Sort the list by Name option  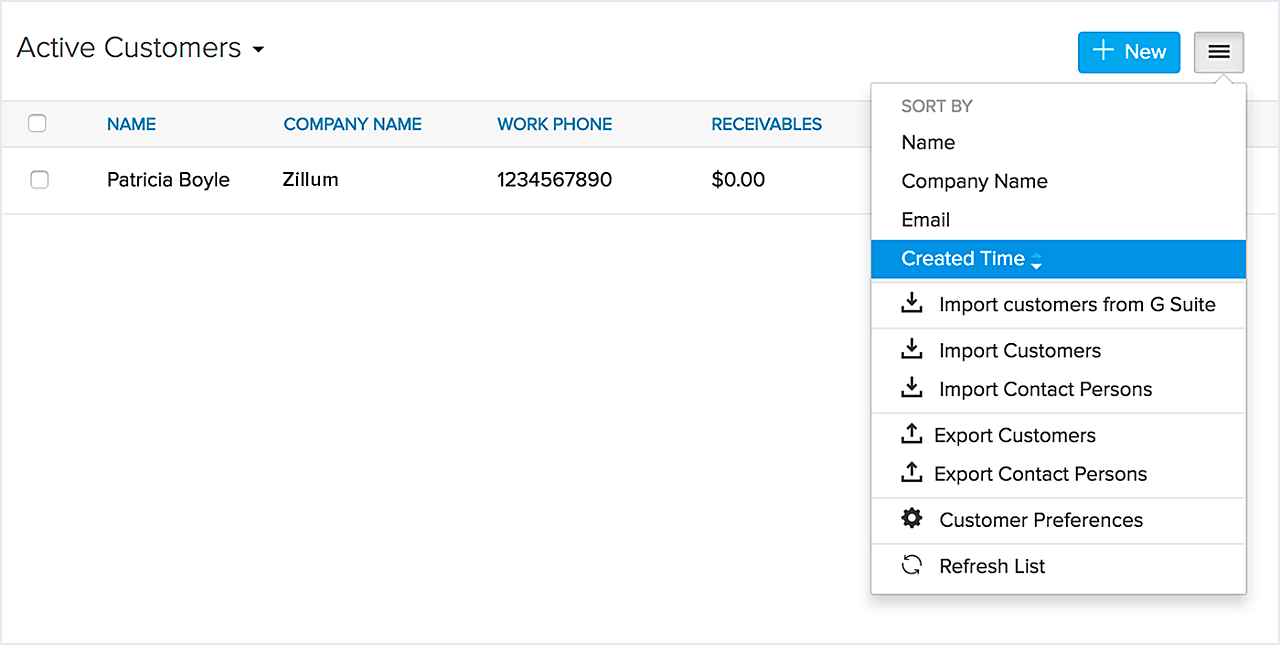[x=928, y=143]
